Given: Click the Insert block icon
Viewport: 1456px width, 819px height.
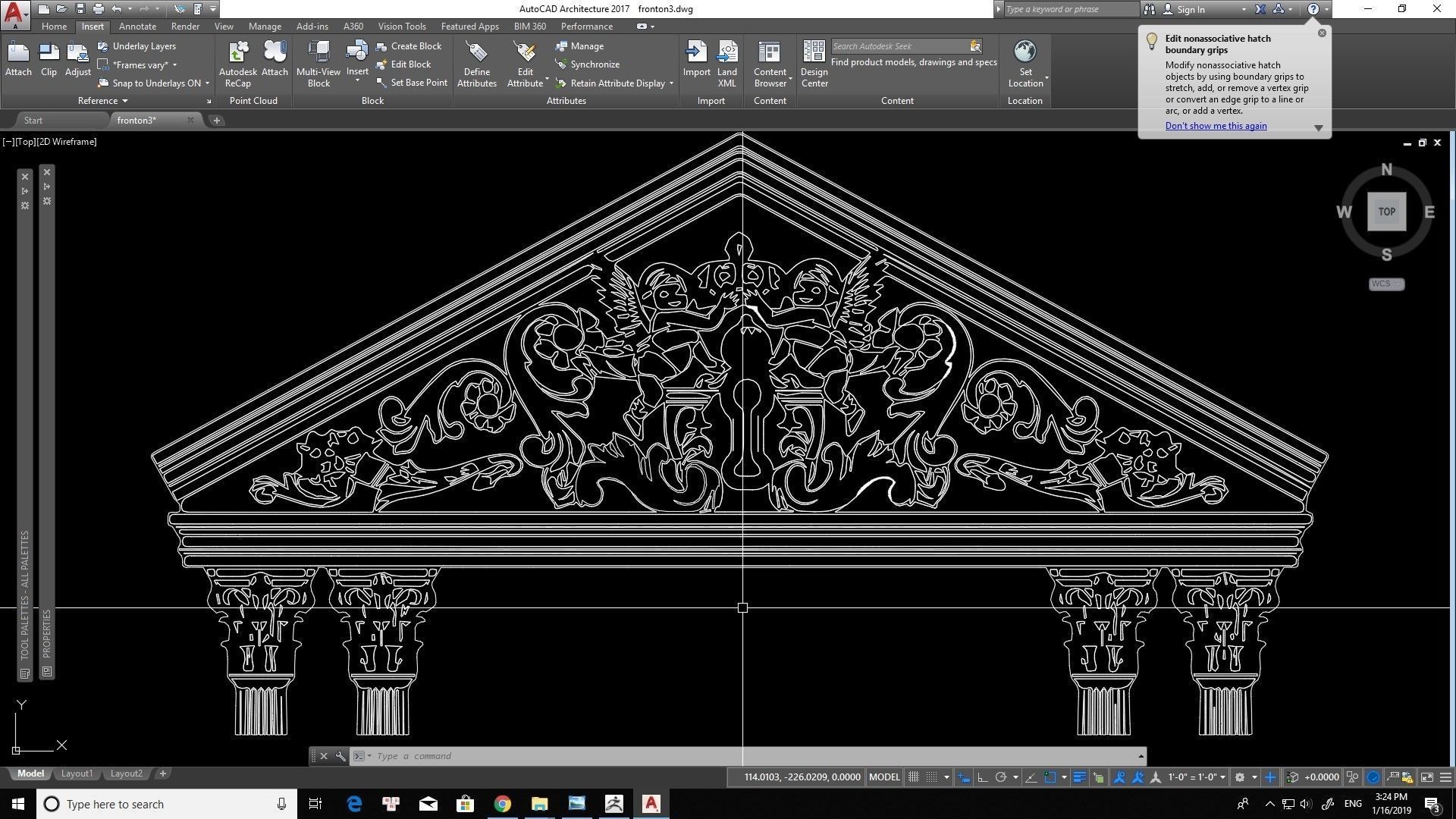Looking at the screenshot, I should [x=357, y=53].
